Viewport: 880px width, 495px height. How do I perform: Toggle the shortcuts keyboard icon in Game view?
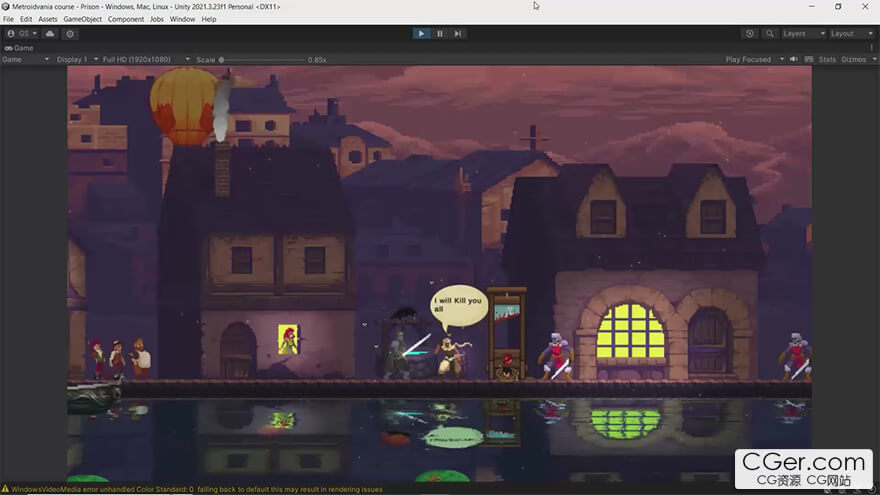(x=809, y=59)
